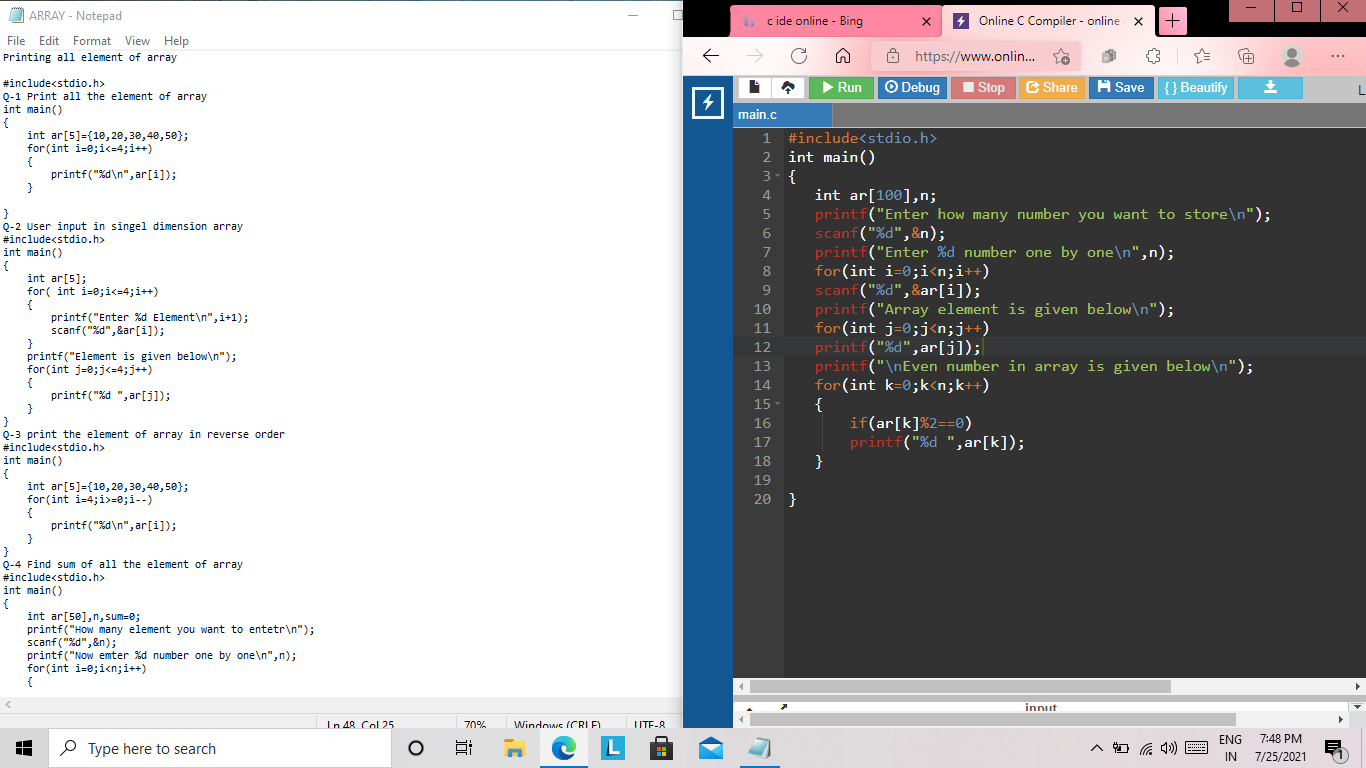Click the Download code icon

pyautogui.click(x=1270, y=88)
